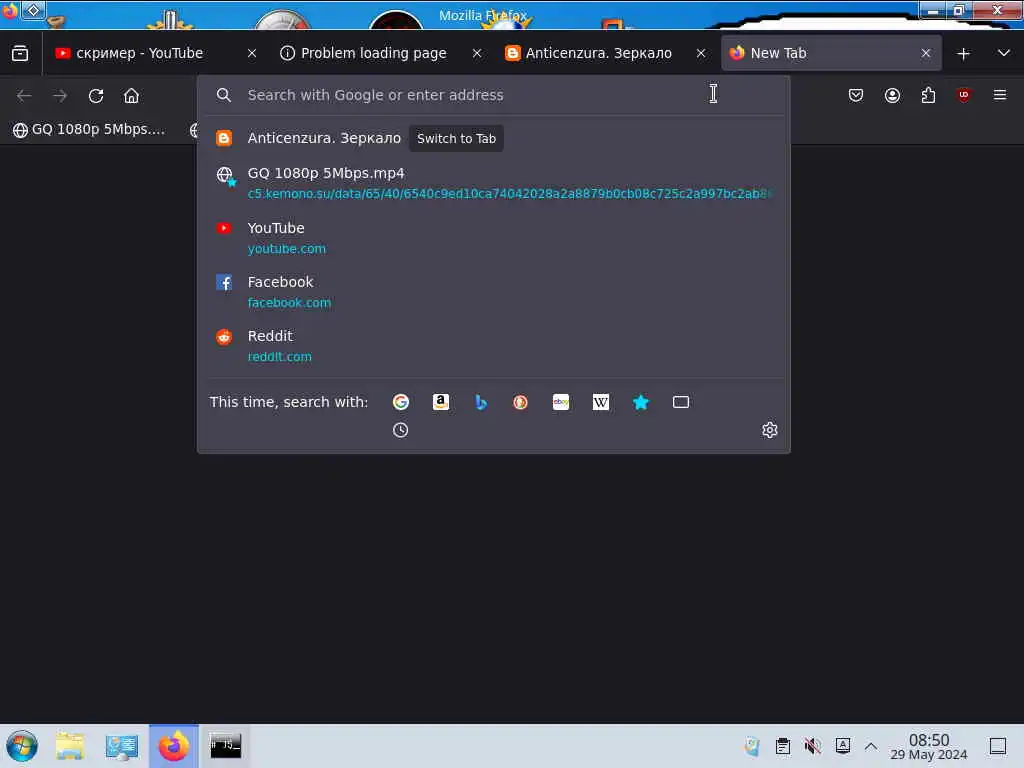Screen dimensions: 1024x768
Task: Select Firefox in taskbar
Action: tap(174, 746)
